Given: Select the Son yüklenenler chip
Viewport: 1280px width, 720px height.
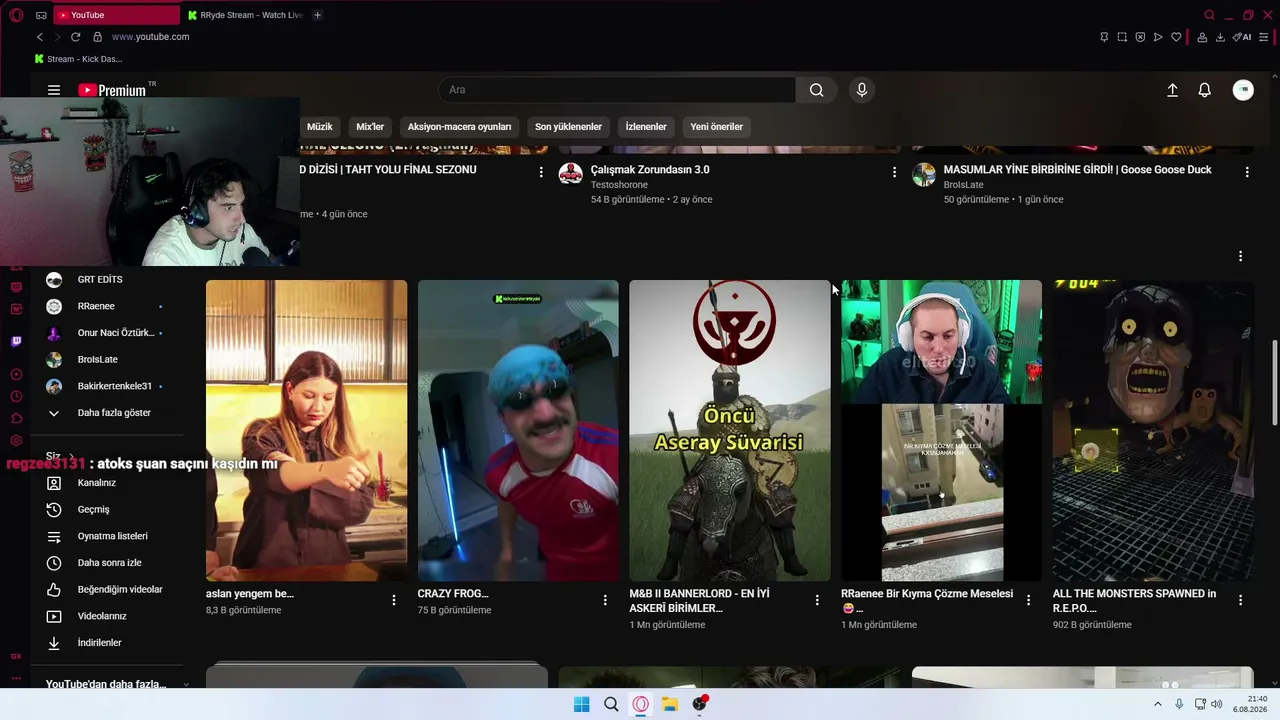Looking at the screenshot, I should coord(568,127).
